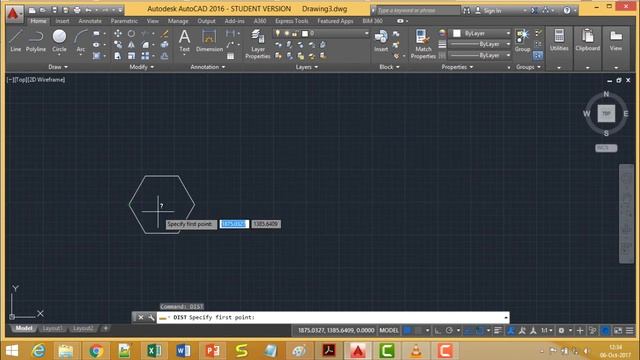The image size is (640, 360).
Task: Click the Text tool
Action: 184,41
